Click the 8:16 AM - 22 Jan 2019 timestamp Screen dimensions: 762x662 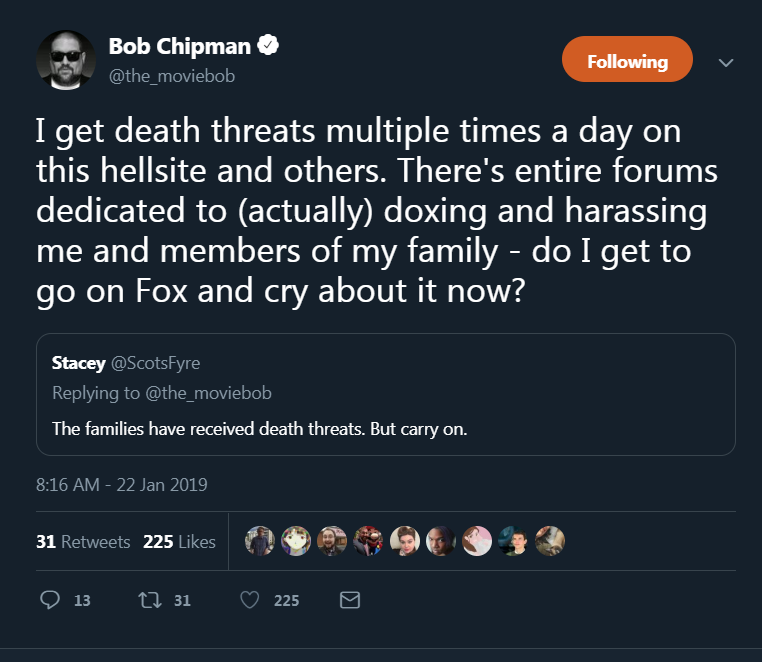[121, 485]
